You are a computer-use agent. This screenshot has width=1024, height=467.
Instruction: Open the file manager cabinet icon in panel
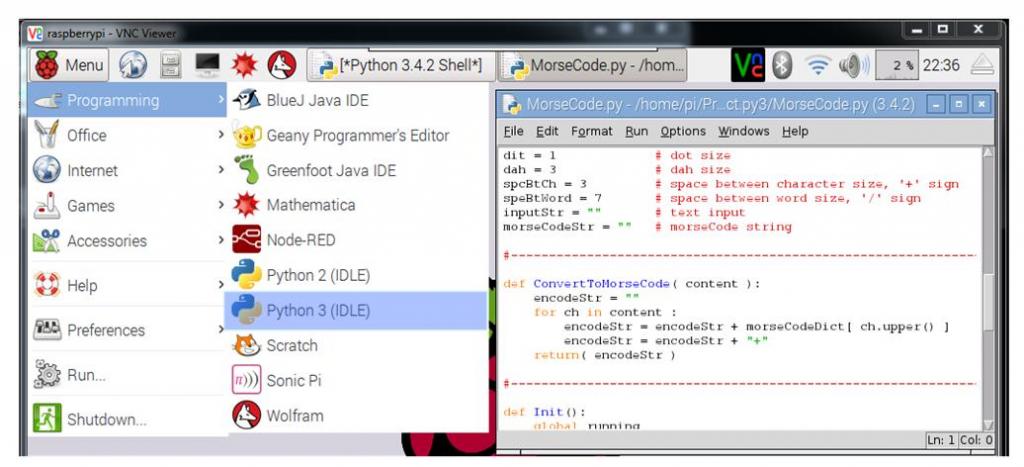(170, 65)
